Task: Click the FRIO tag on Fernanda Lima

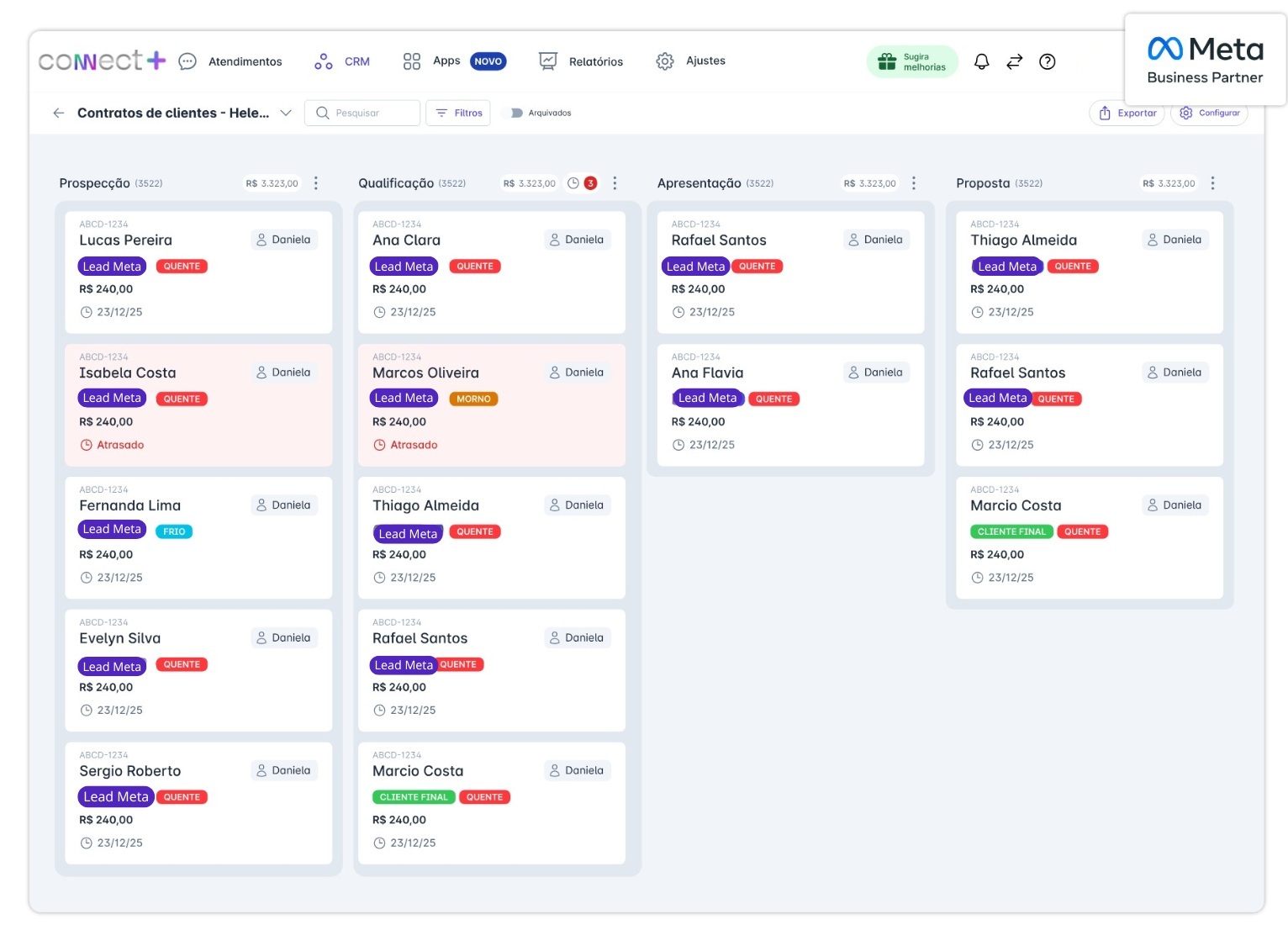Action: pyautogui.click(x=174, y=531)
